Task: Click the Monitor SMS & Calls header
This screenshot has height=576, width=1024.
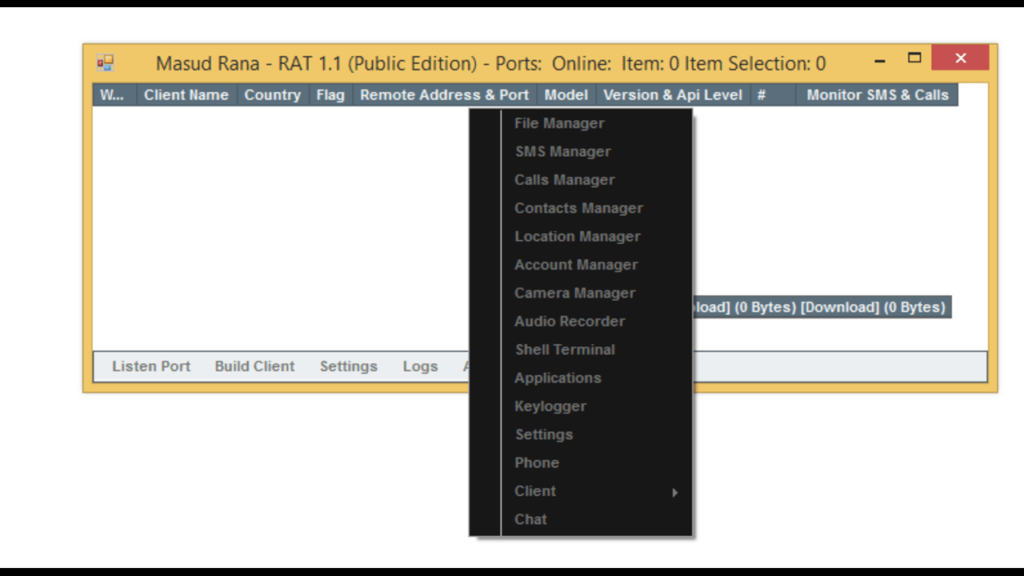Action: pos(877,95)
